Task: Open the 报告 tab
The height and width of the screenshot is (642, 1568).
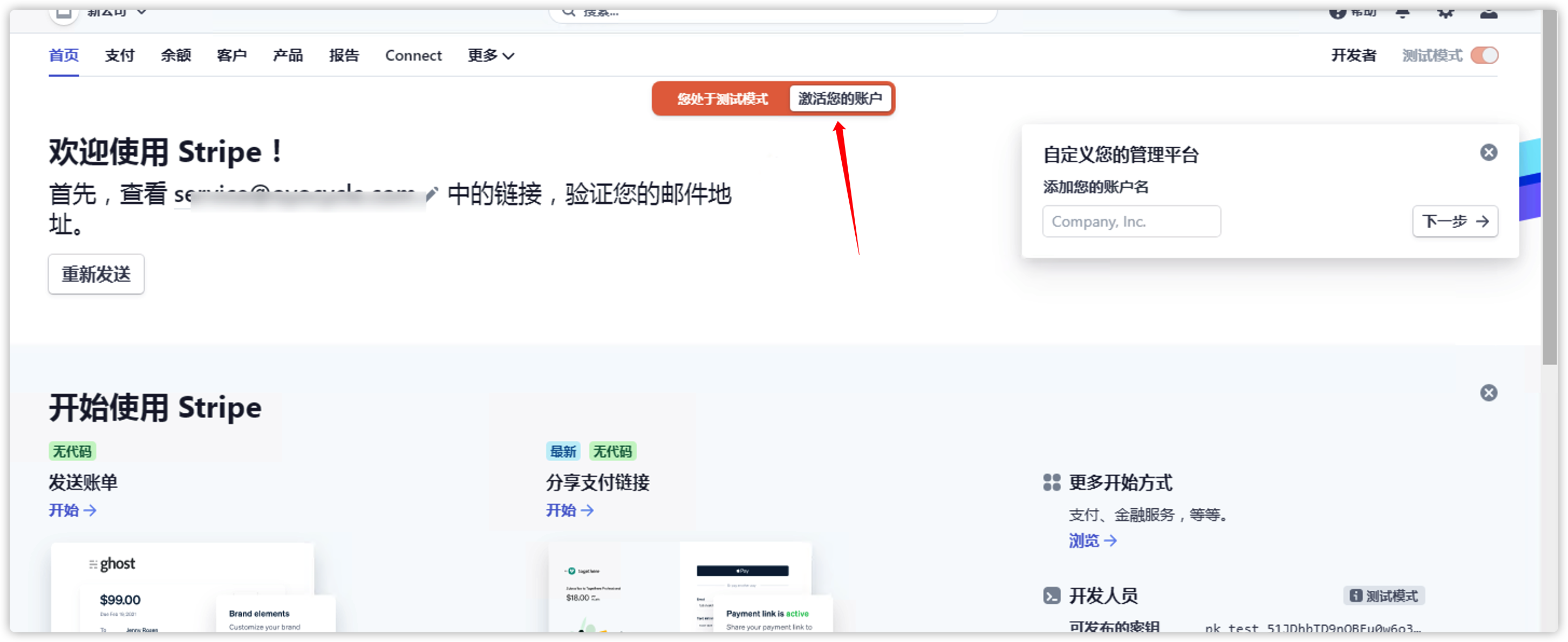Action: [345, 56]
